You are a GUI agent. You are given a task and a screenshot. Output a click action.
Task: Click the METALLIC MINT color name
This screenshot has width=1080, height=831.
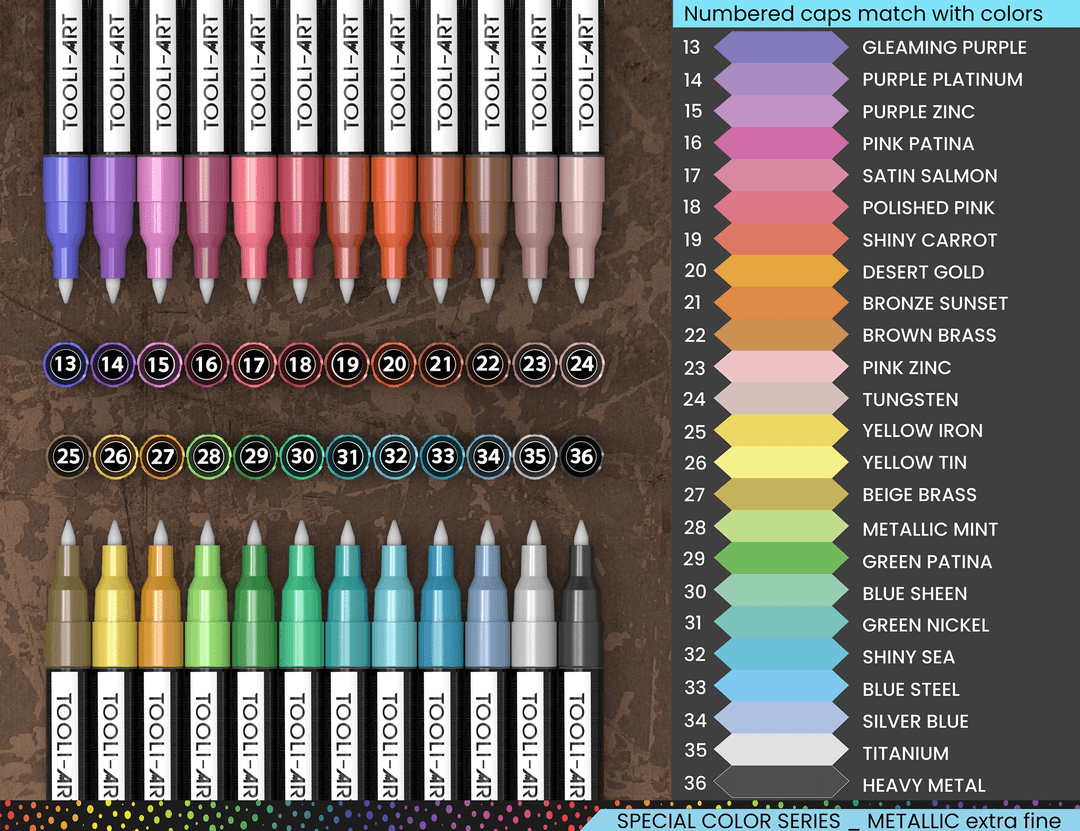pos(930,529)
